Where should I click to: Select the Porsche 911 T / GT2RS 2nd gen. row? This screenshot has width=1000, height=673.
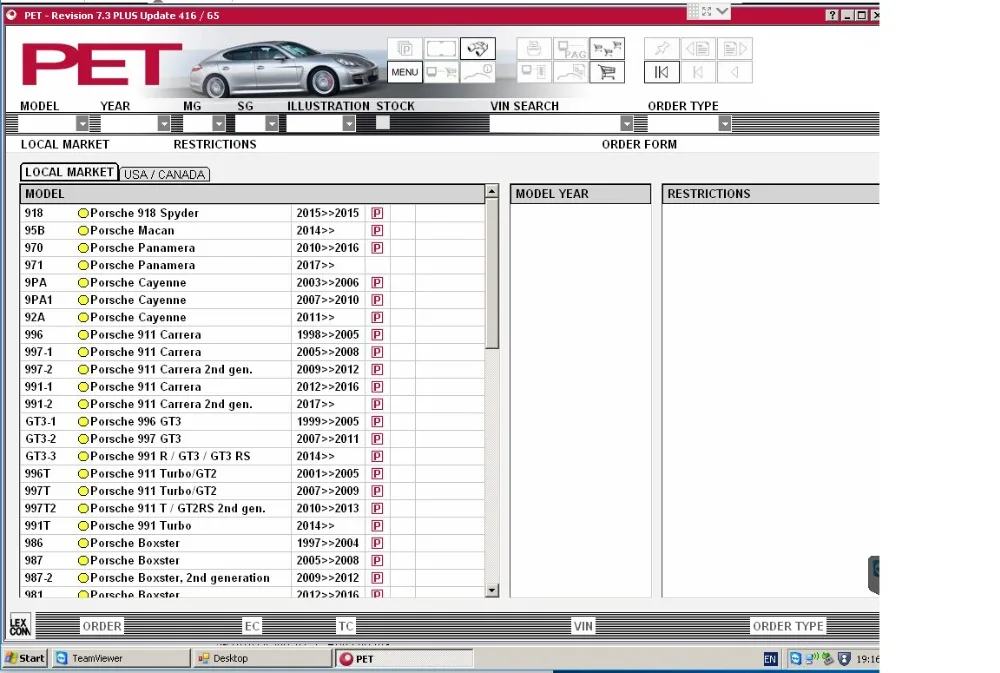click(252, 508)
